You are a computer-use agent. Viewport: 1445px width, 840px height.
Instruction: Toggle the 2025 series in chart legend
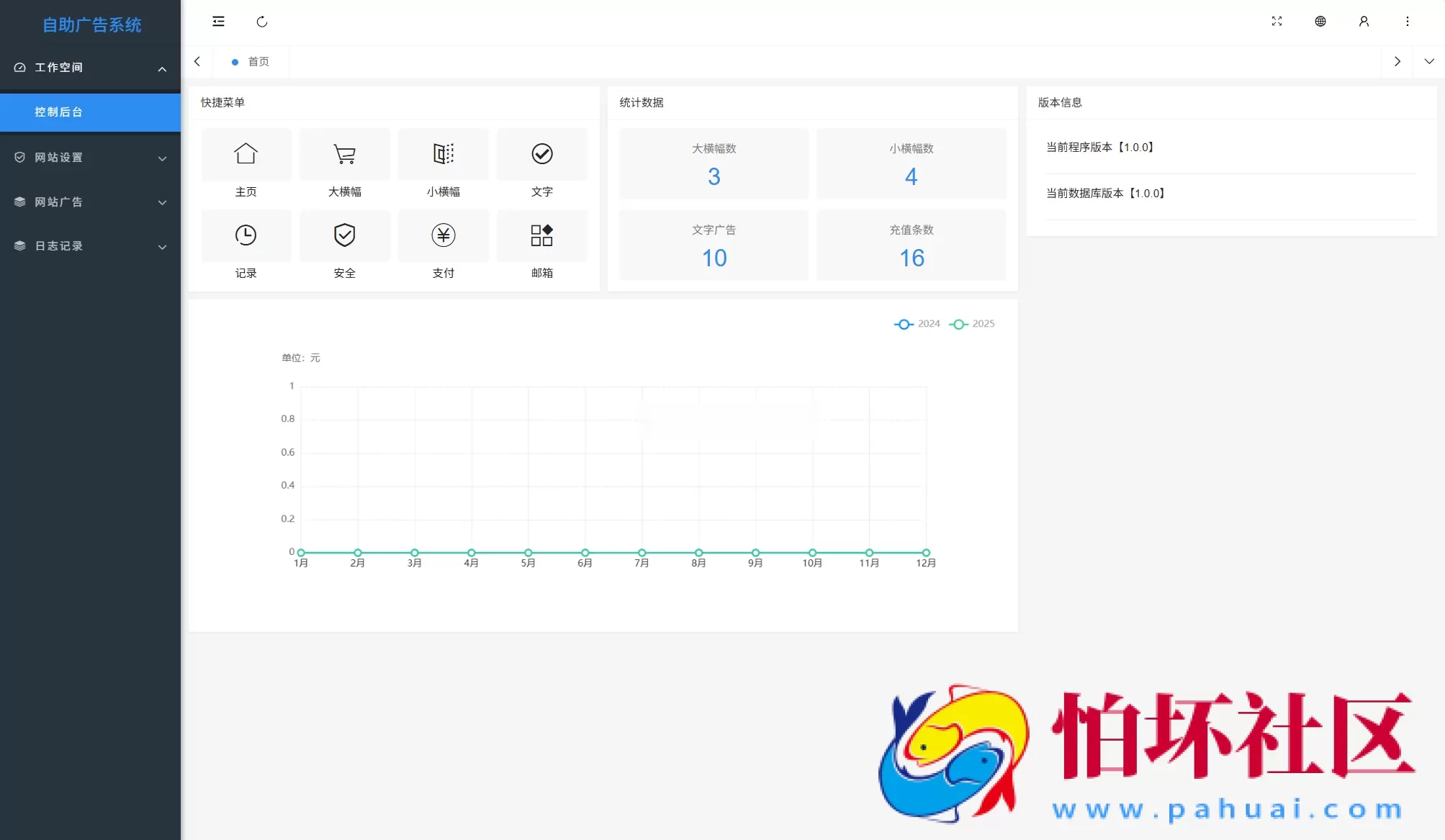[972, 324]
